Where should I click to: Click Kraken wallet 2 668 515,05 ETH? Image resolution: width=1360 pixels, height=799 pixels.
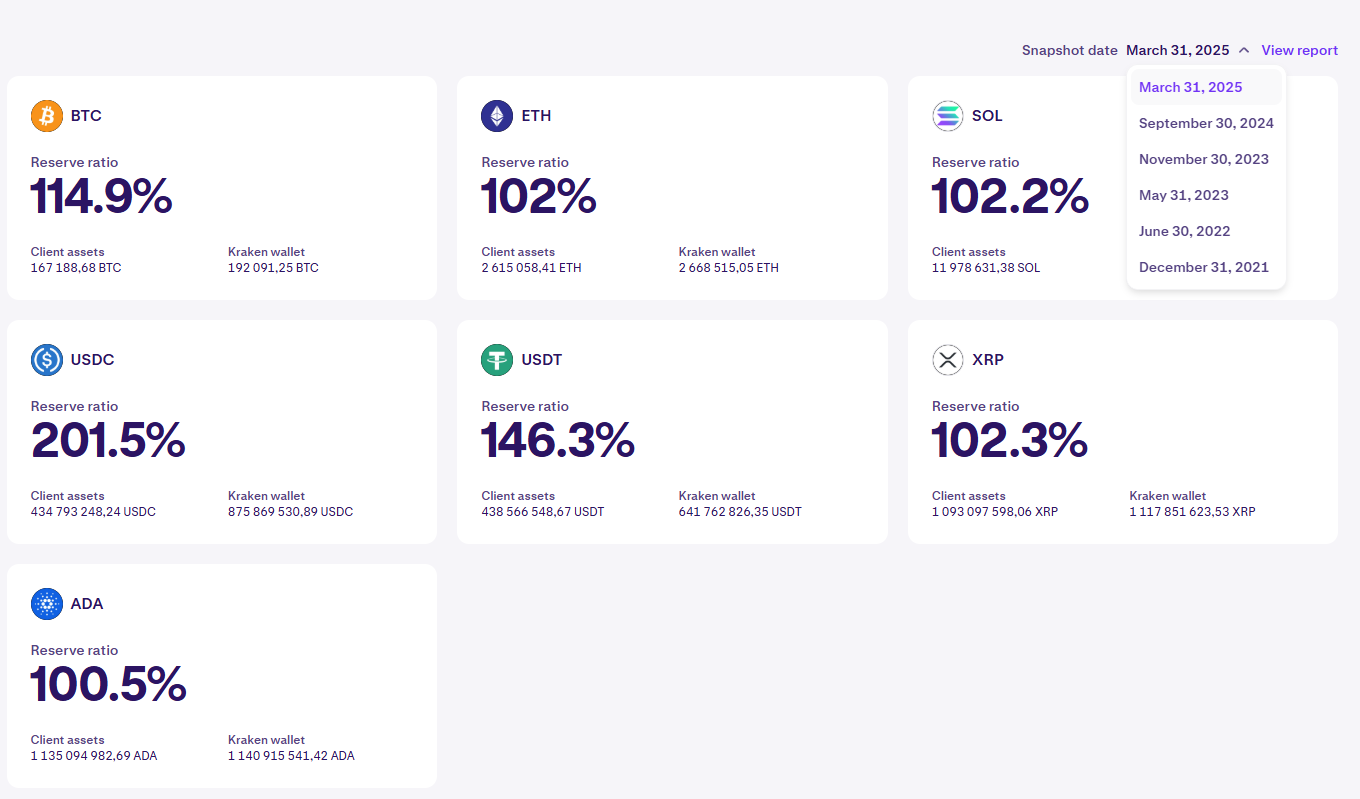point(729,268)
